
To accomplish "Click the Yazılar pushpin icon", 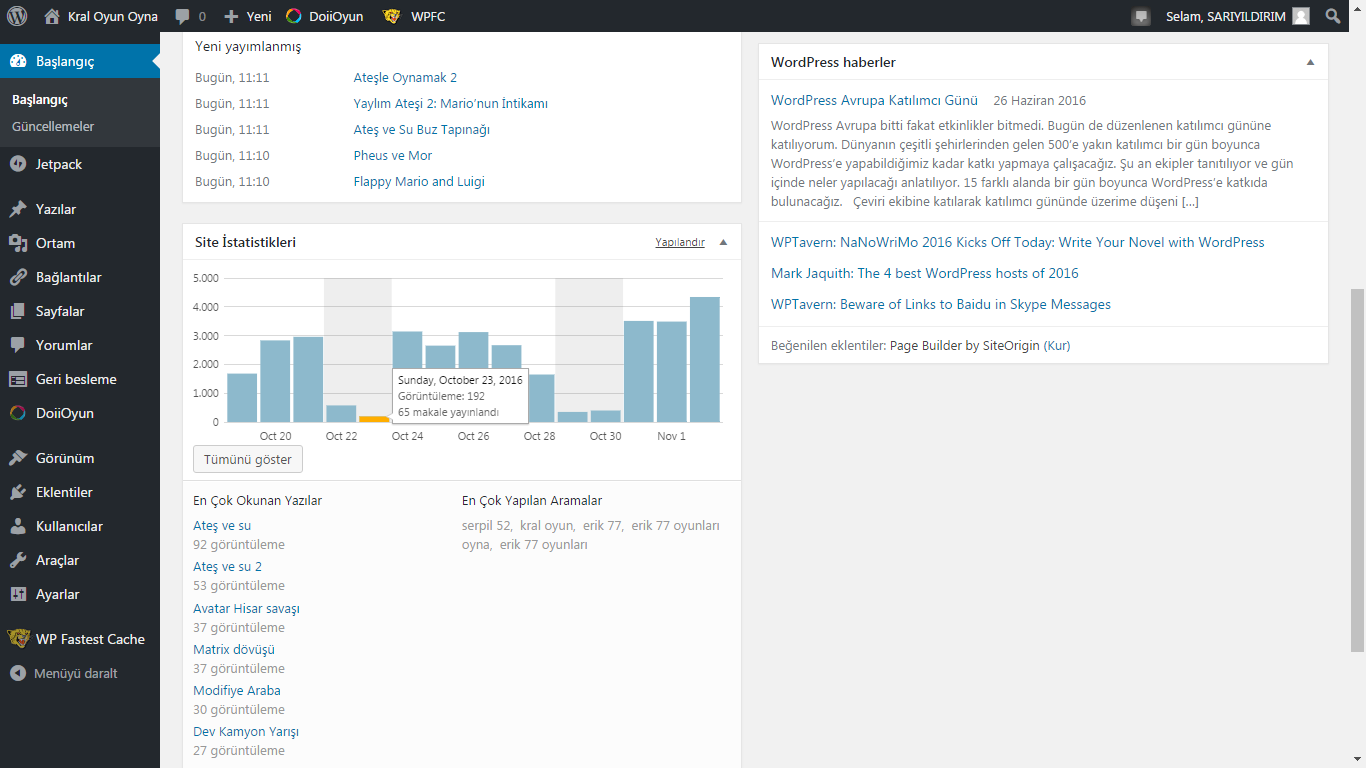I will pyautogui.click(x=18, y=209).
